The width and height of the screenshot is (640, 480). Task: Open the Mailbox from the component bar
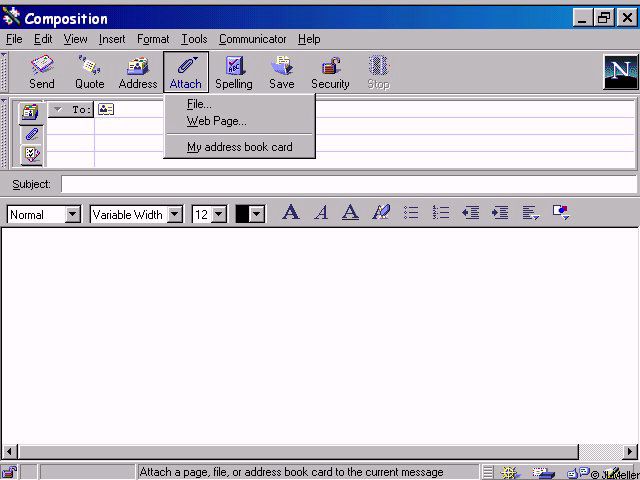coord(544,473)
